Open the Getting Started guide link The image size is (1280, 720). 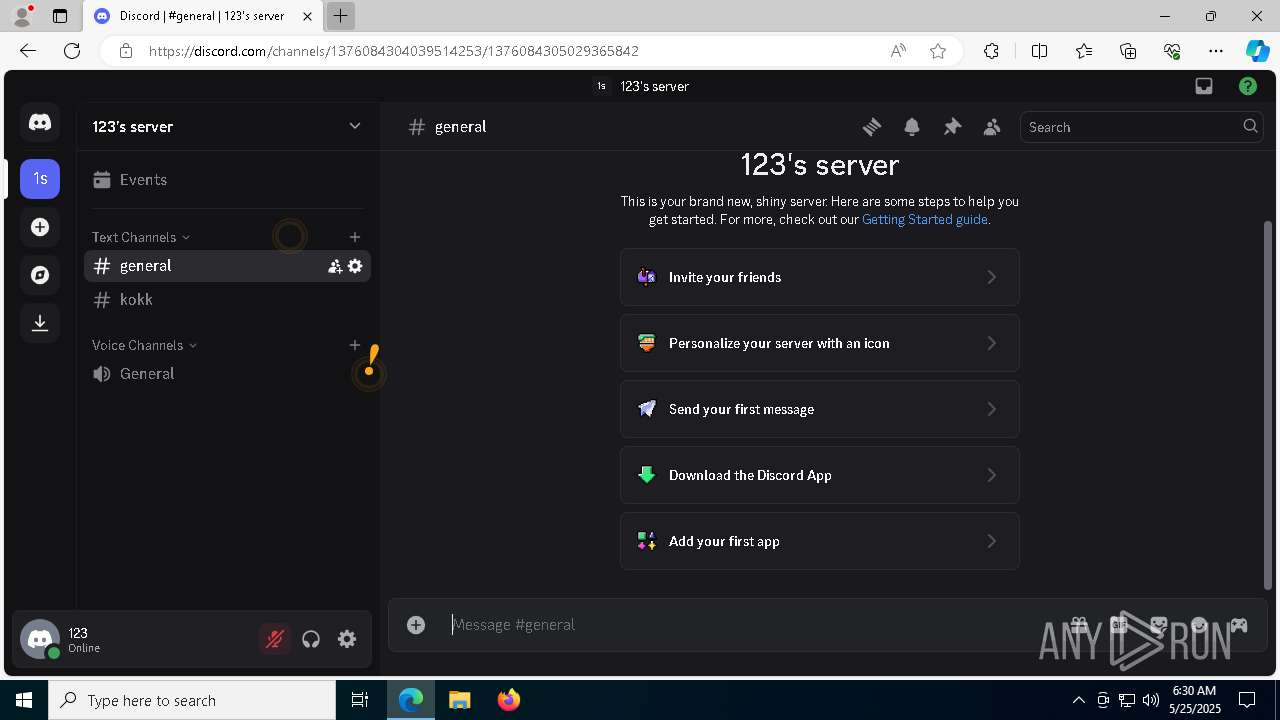(x=925, y=219)
